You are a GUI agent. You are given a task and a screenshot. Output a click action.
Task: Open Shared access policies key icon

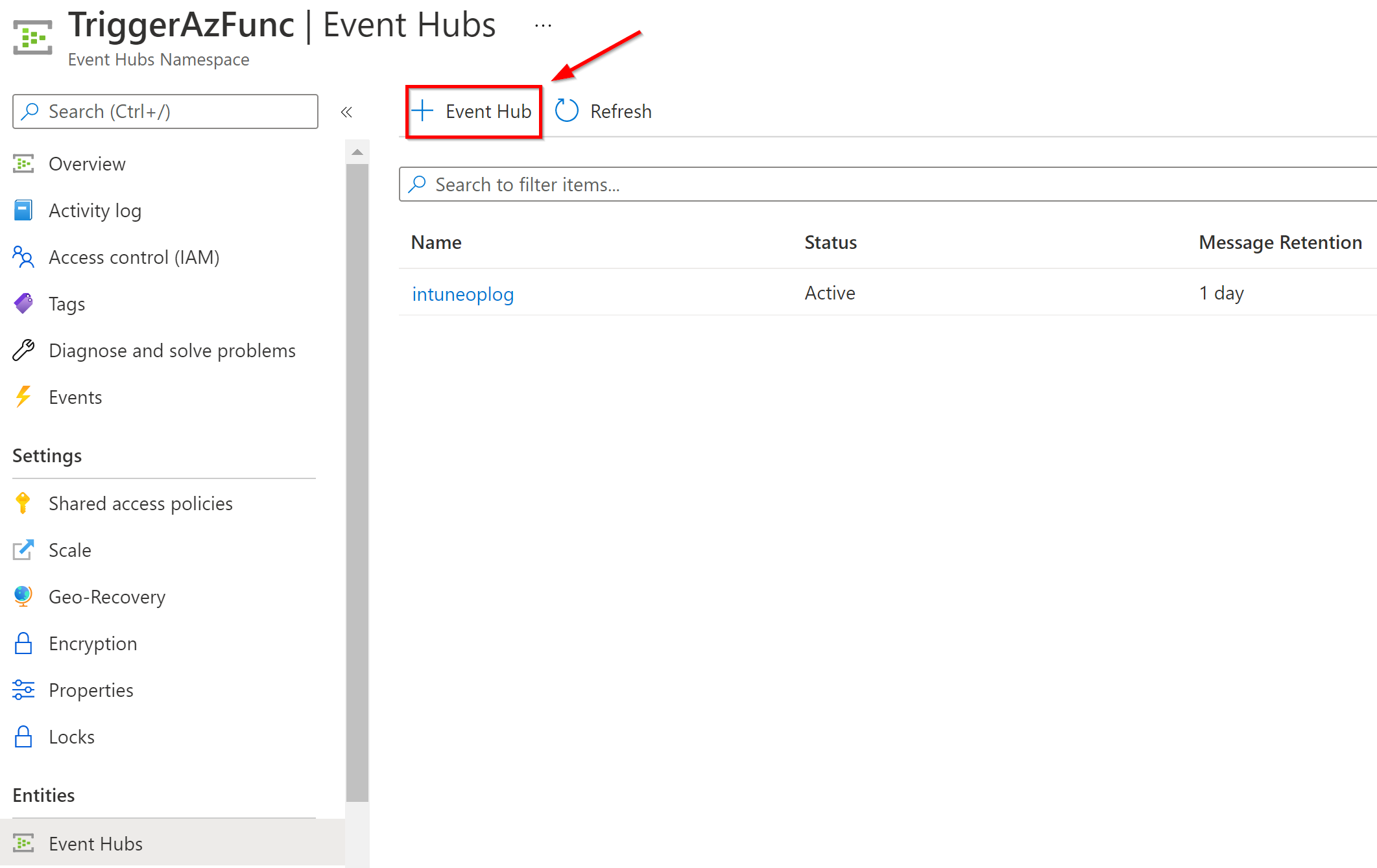[23, 503]
